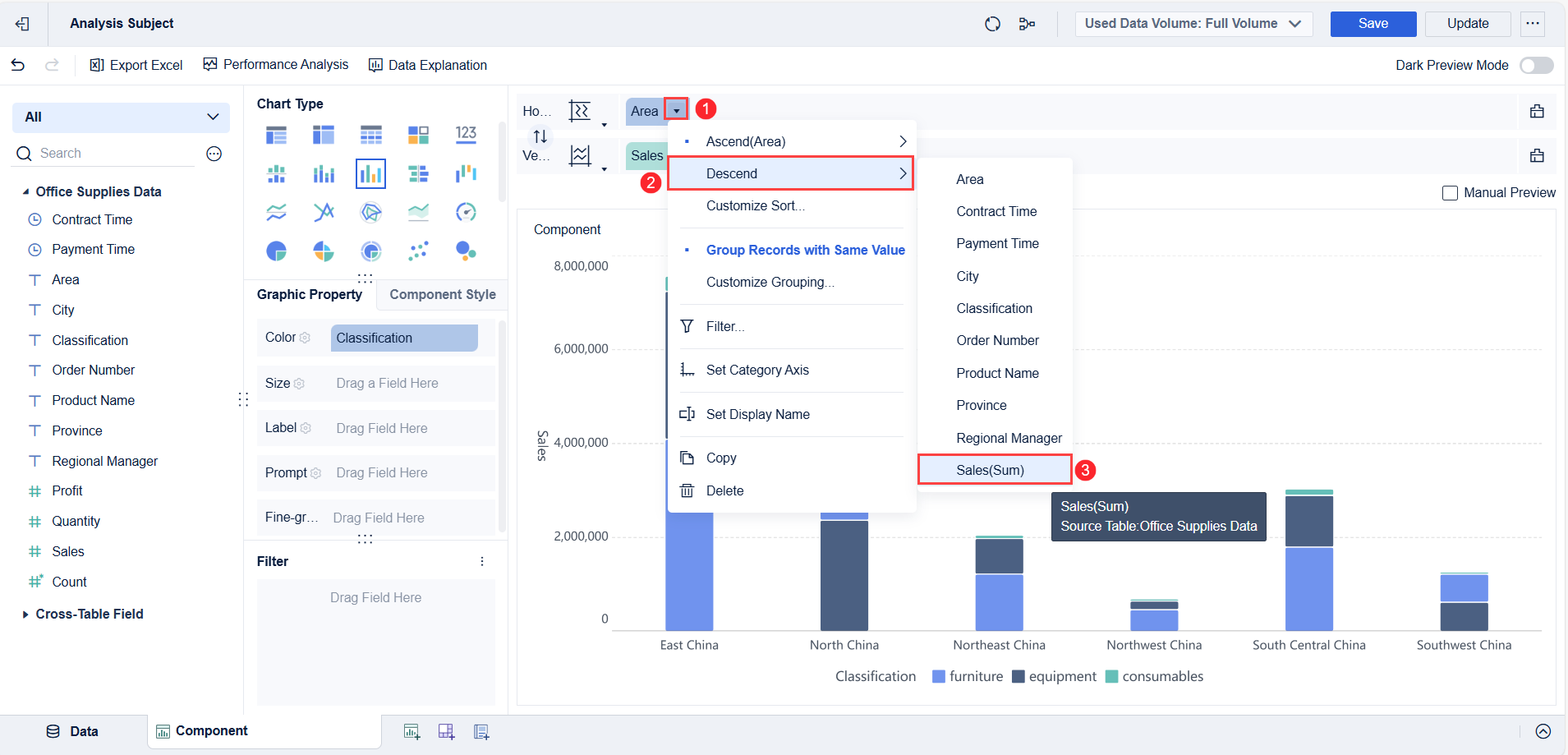Click the consumables legend color swatch
Screen dimensions: 1568x755
pyautogui.click(x=1111, y=677)
